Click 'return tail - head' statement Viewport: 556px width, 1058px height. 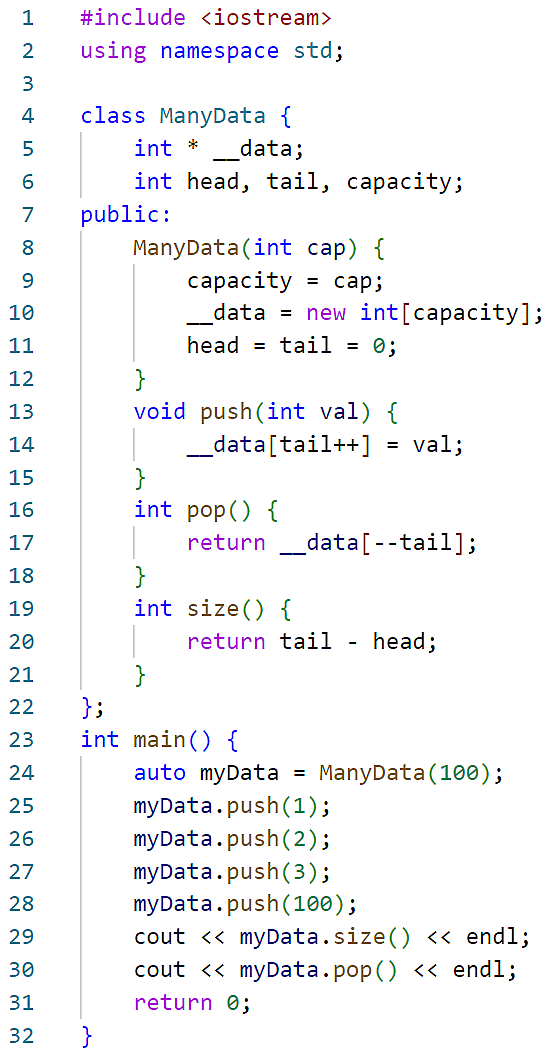click(312, 641)
